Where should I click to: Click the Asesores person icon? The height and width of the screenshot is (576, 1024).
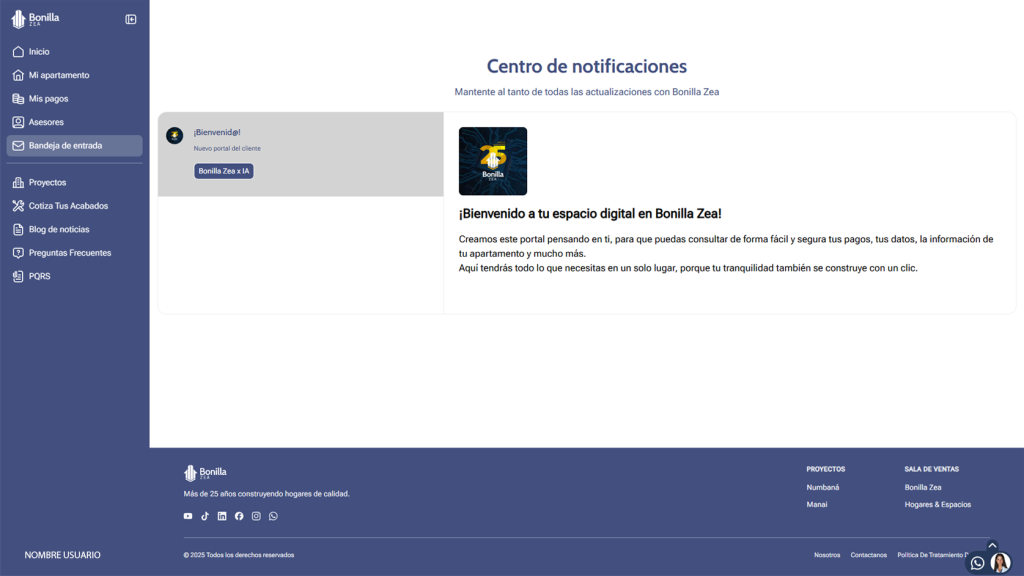pyautogui.click(x=18, y=122)
